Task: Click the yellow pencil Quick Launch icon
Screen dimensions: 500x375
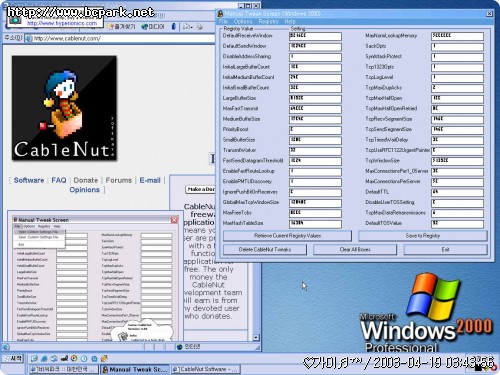Action: coord(104,359)
